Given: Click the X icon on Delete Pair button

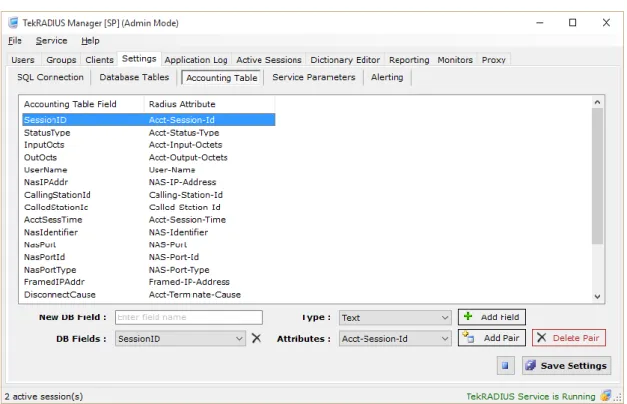Looking at the screenshot, I should (541, 338).
